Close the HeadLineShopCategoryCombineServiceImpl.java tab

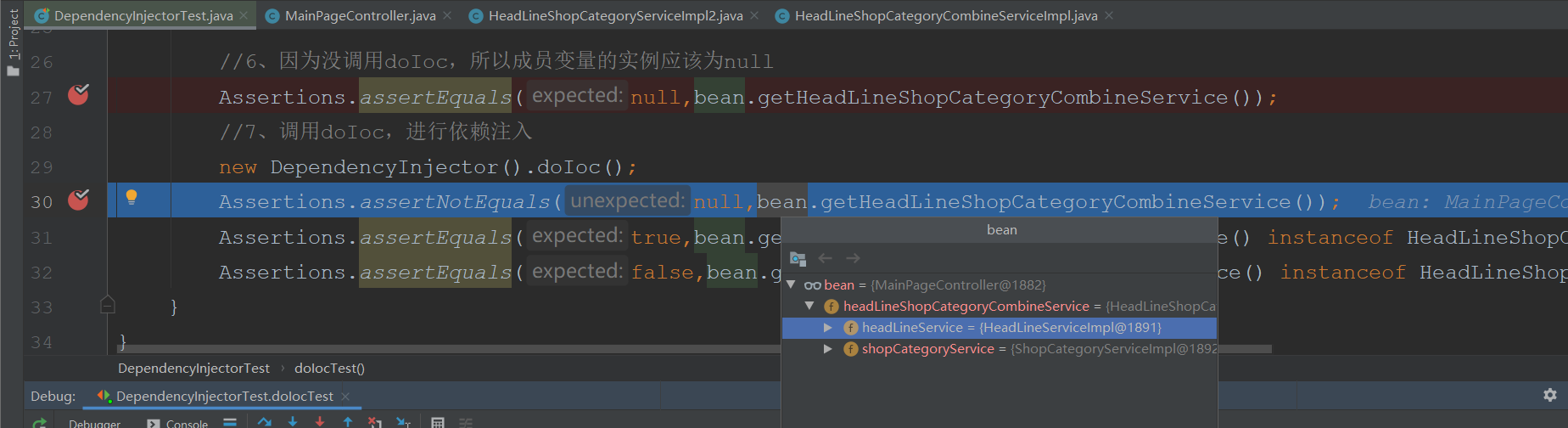pyautogui.click(x=1109, y=15)
